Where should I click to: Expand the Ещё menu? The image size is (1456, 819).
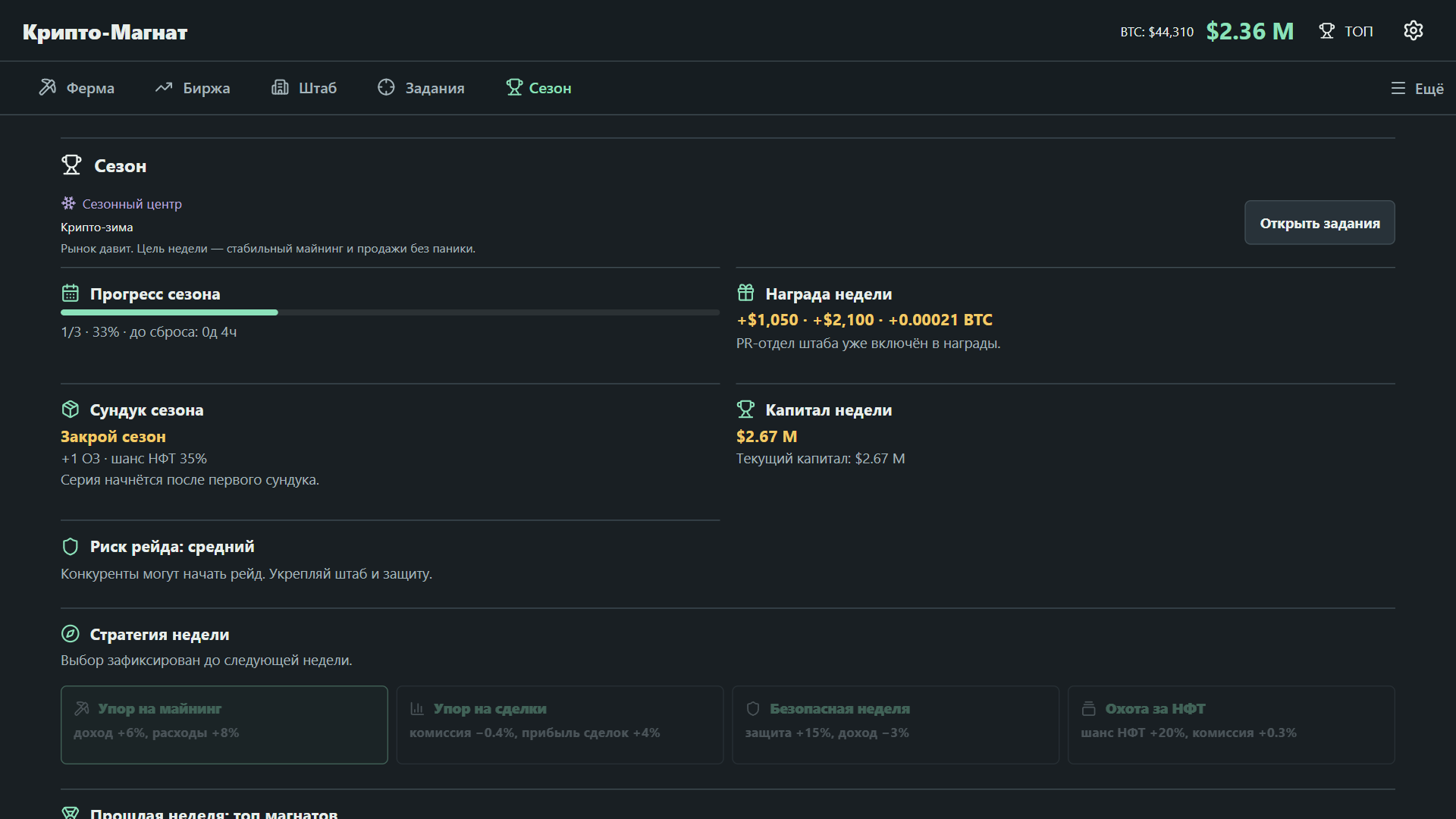[1417, 89]
